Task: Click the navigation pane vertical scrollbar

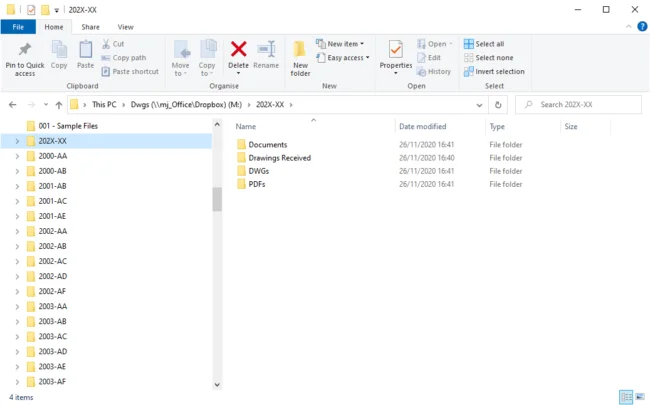Action: (217, 198)
